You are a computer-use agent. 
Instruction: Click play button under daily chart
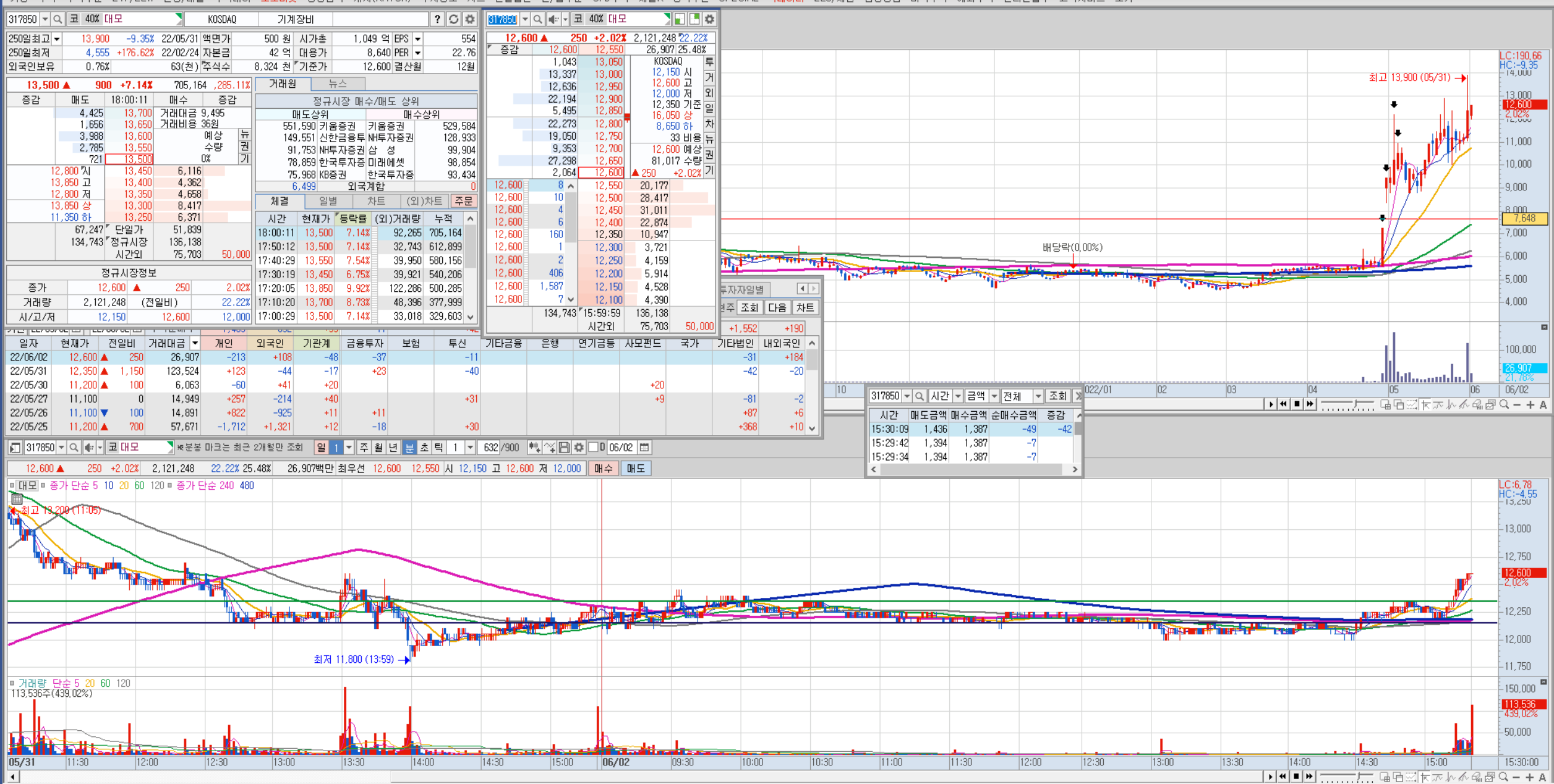pos(1271,404)
